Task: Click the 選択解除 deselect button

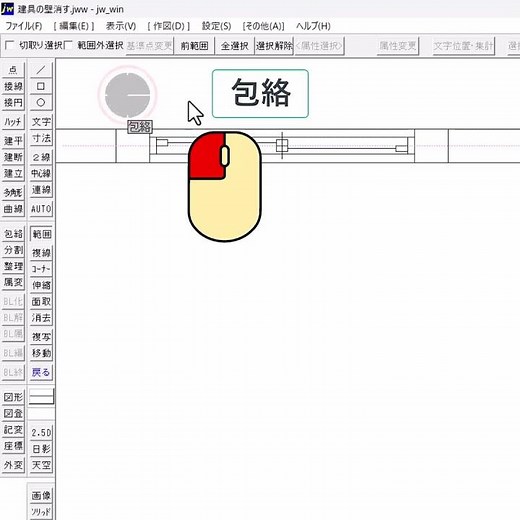Action: pos(274,46)
